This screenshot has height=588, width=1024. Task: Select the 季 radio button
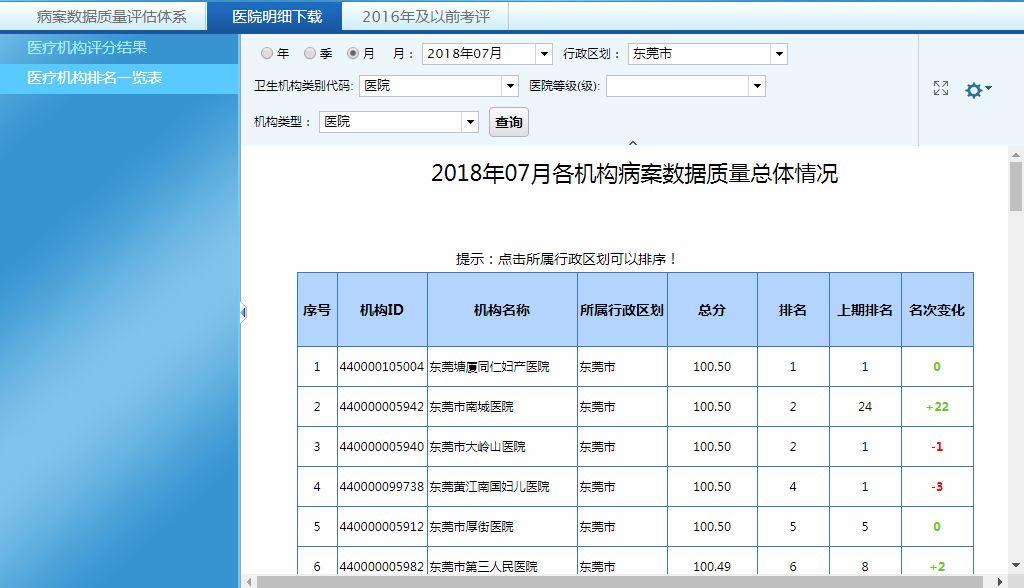[310, 54]
